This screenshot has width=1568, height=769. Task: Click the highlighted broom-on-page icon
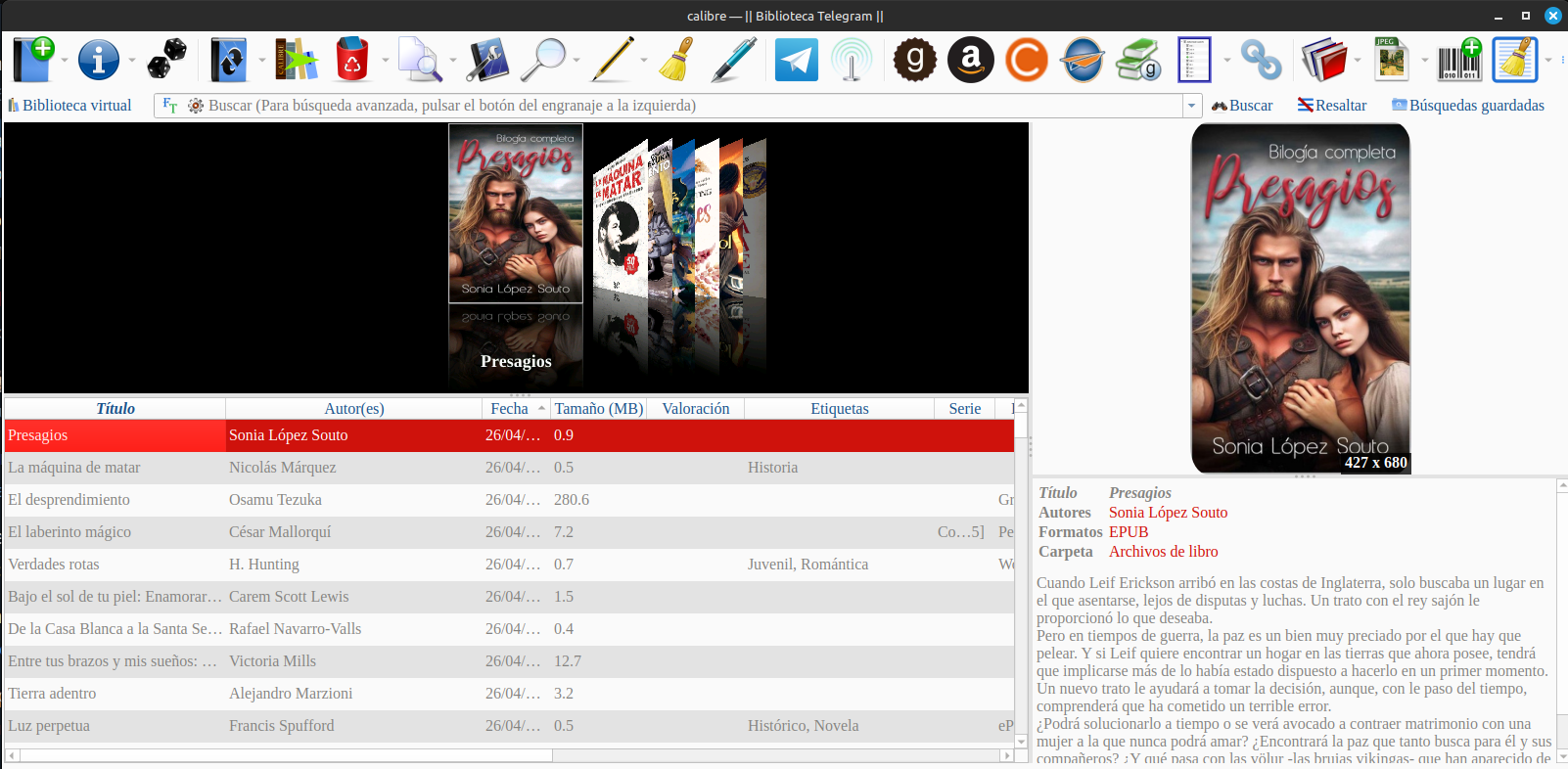click(1515, 60)
